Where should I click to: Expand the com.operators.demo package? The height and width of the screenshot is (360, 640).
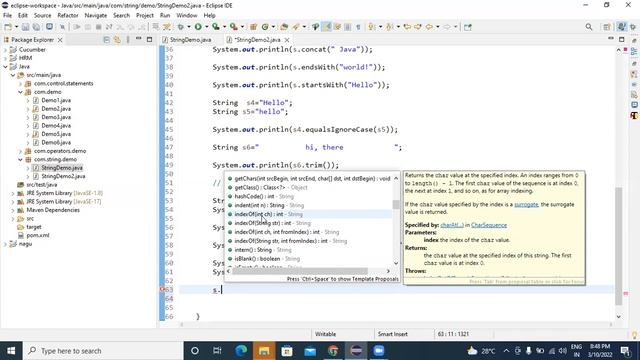point(20,151)
